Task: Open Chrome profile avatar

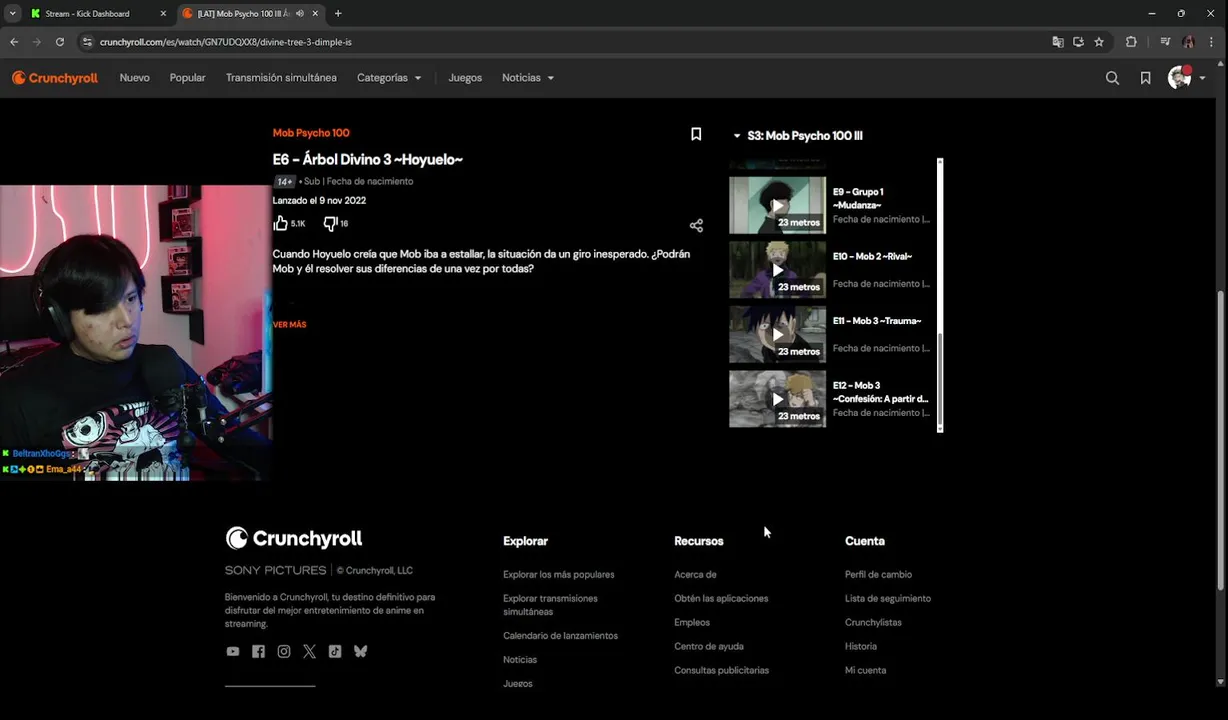Action: [x=1188, y=42]
